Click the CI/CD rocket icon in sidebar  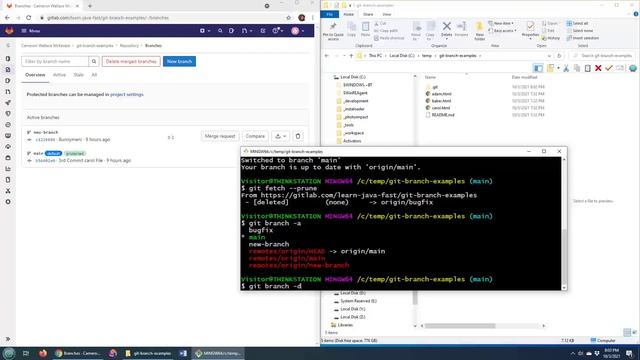(x=8, y=103)
